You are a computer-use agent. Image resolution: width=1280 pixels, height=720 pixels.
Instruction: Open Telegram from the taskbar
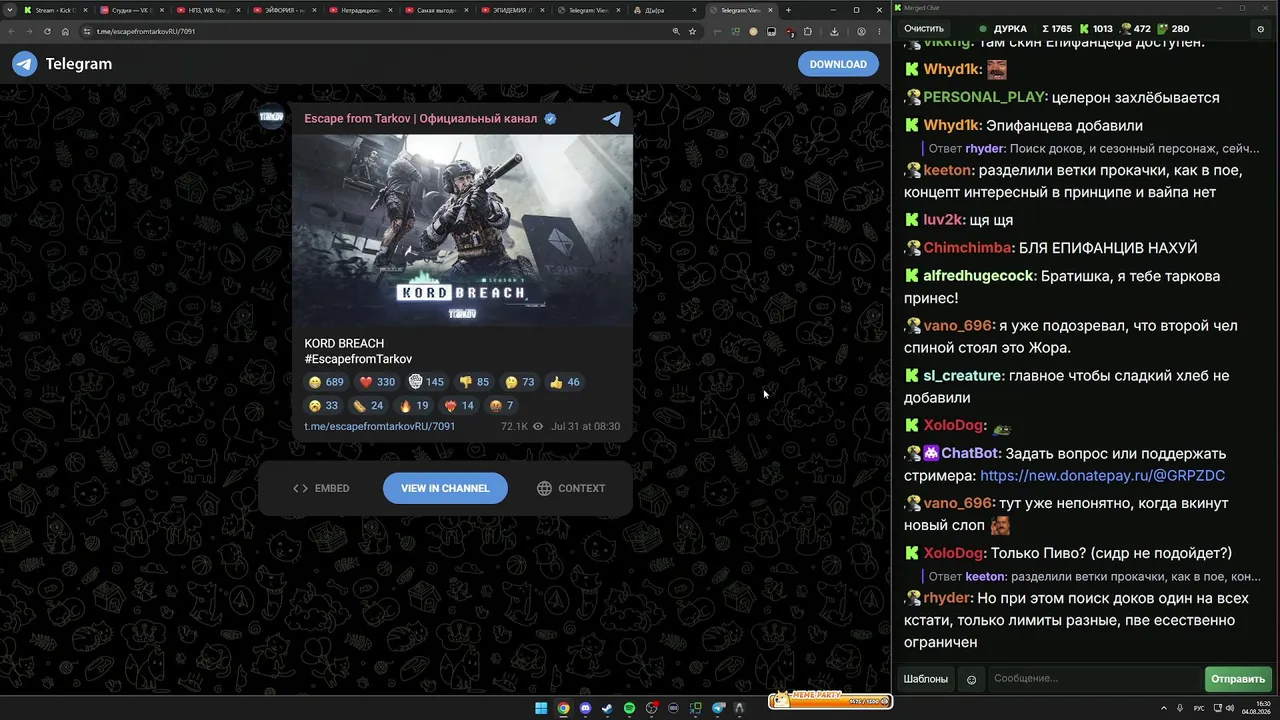click(718, 708)
